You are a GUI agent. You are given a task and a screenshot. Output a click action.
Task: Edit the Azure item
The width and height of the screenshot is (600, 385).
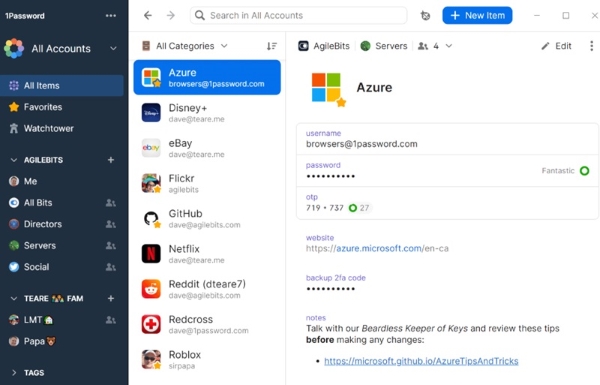556,46
